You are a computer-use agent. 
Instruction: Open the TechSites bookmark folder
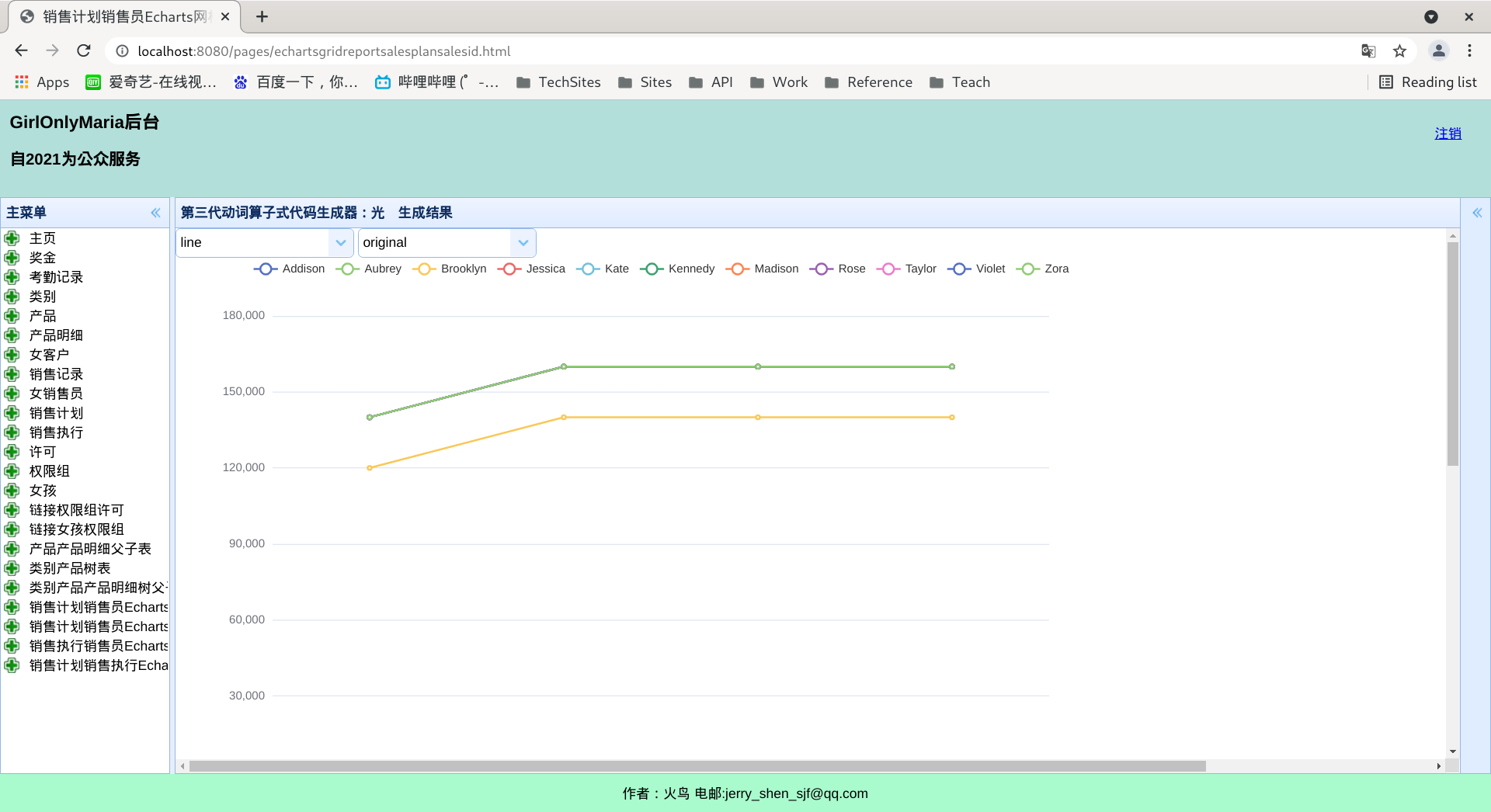[558, 82]
